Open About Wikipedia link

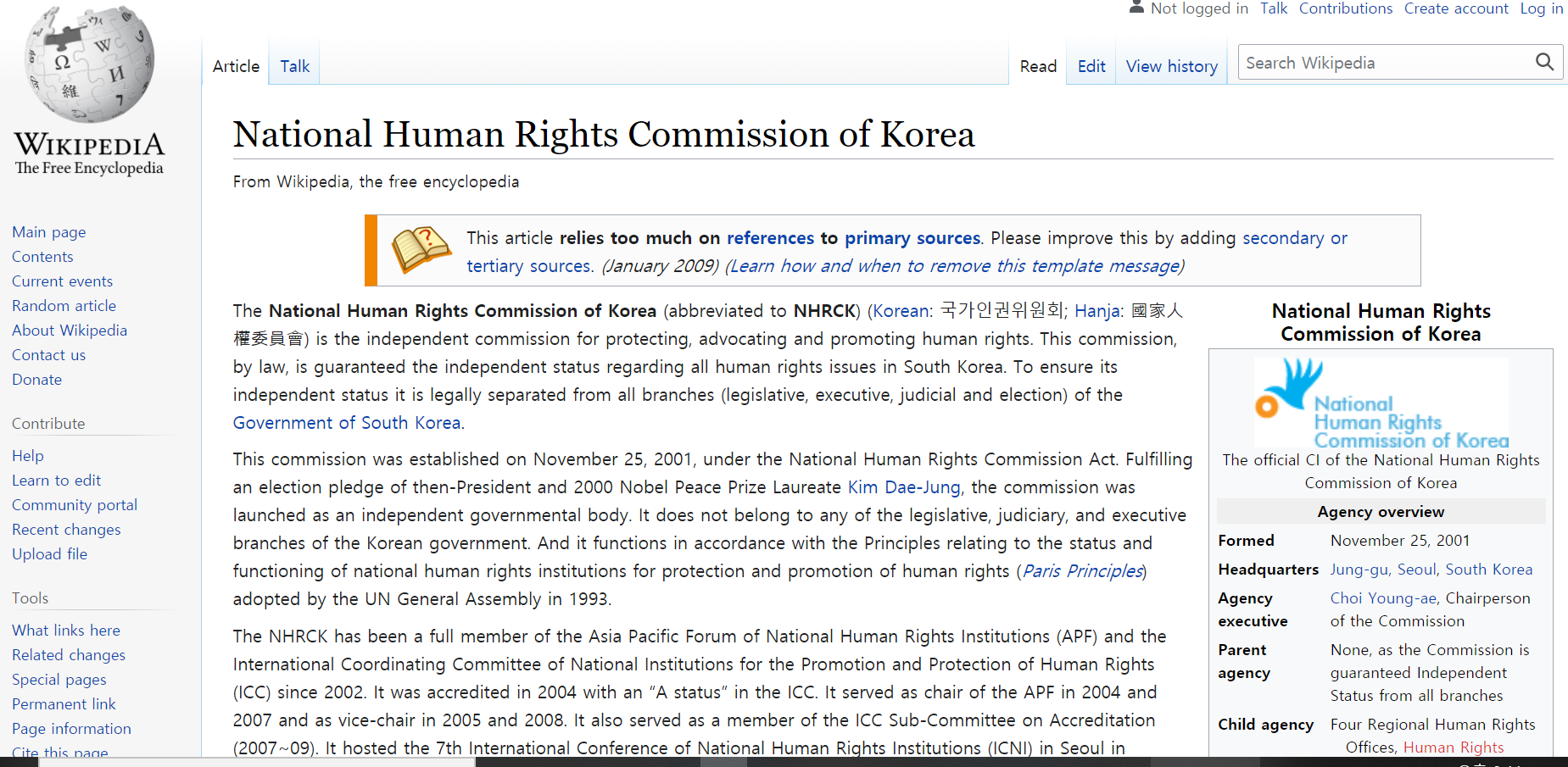click(x=70, y=331)
